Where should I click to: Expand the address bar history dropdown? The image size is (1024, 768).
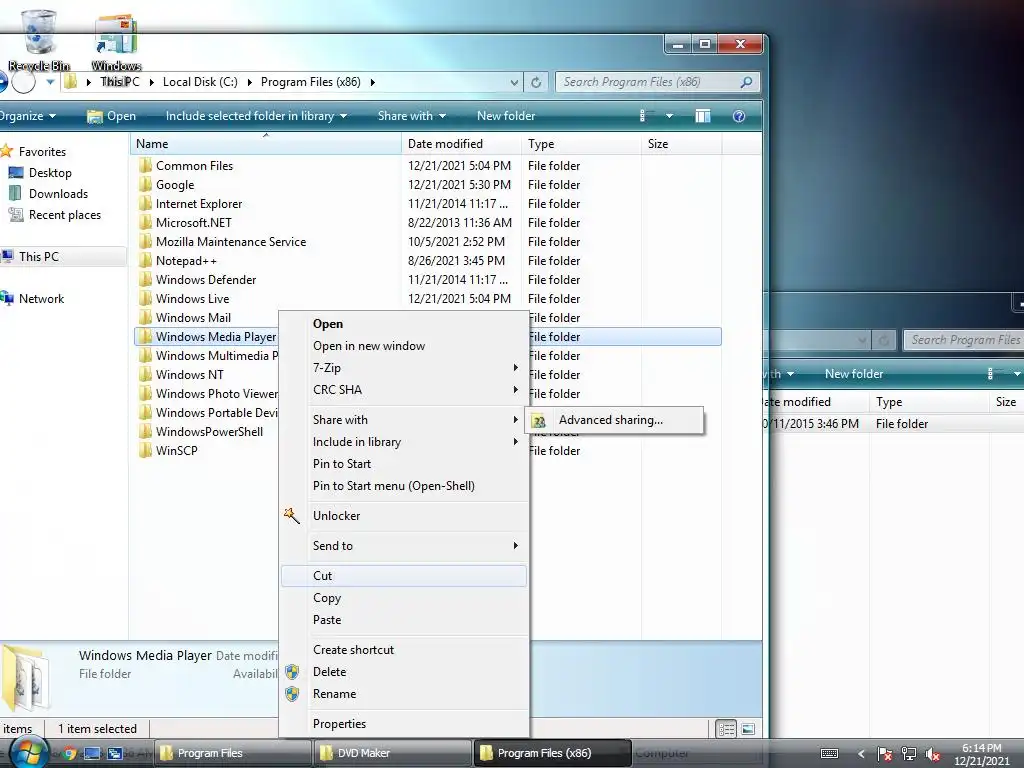(x=514, y=82)
